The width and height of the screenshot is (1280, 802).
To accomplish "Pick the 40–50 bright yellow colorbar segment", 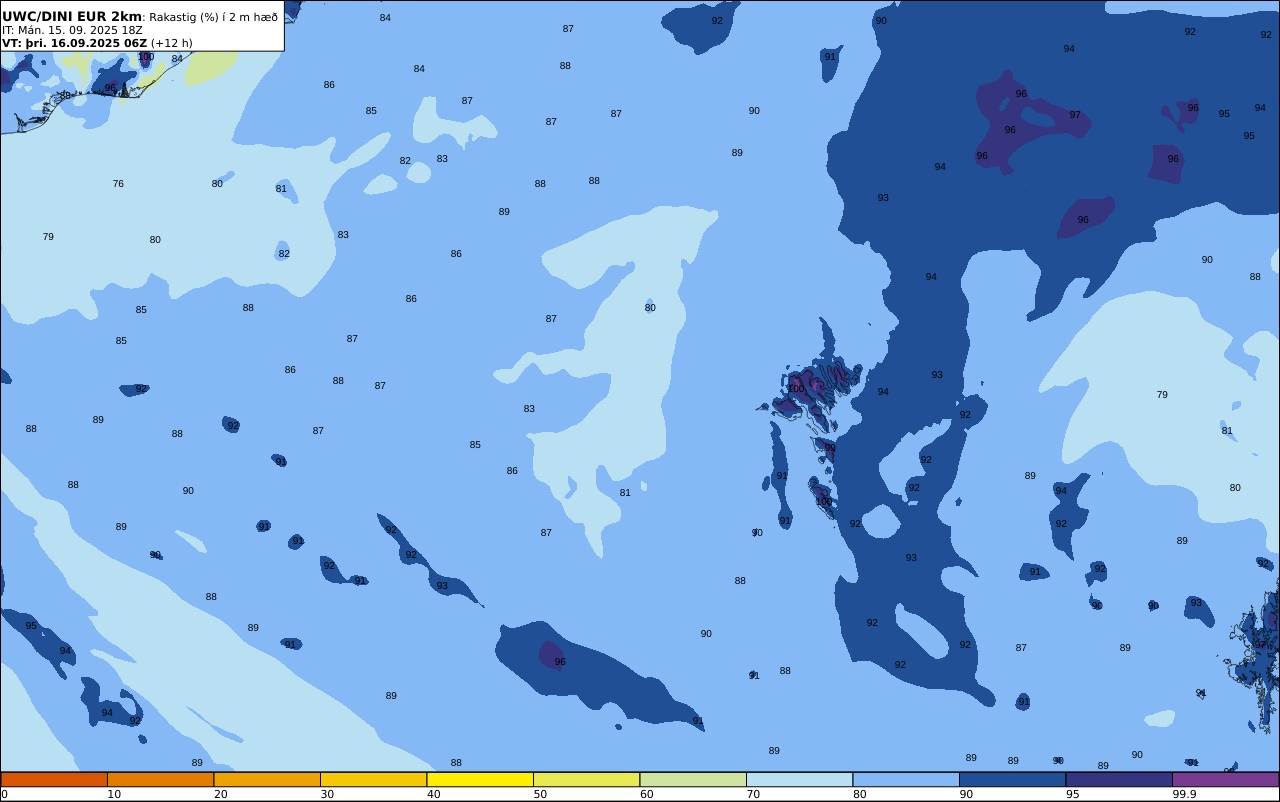I will 480,779.
